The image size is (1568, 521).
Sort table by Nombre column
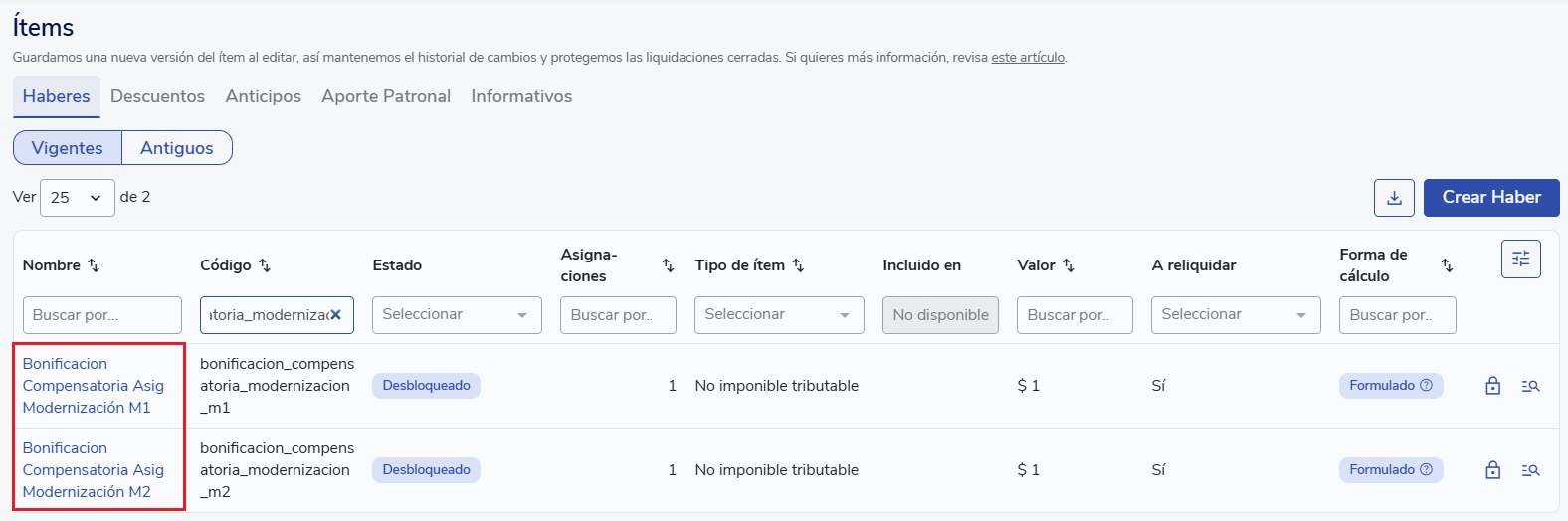[94, 265]
